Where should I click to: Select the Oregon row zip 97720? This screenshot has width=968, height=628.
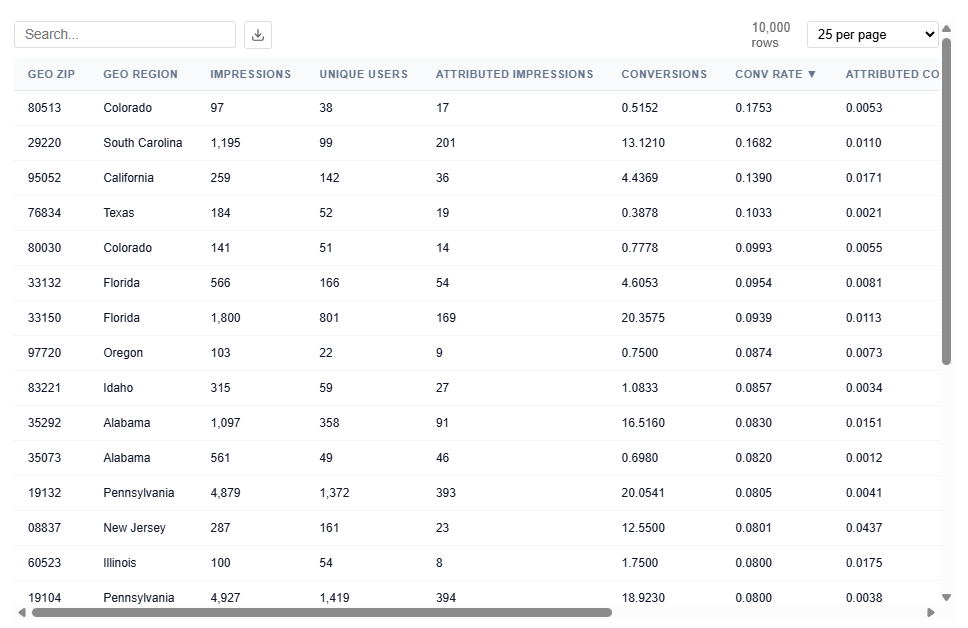[x=44, y=353]
